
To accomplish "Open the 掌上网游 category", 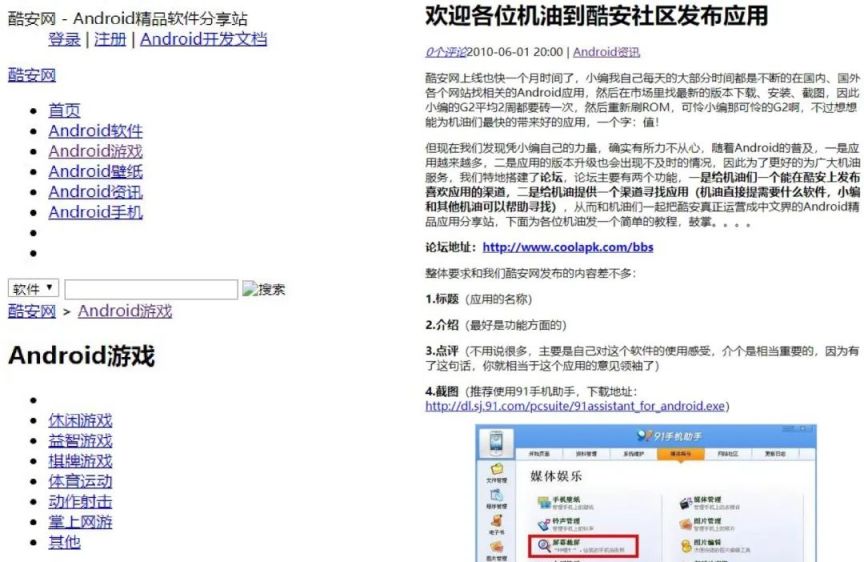I will click(x=80, y=522).
